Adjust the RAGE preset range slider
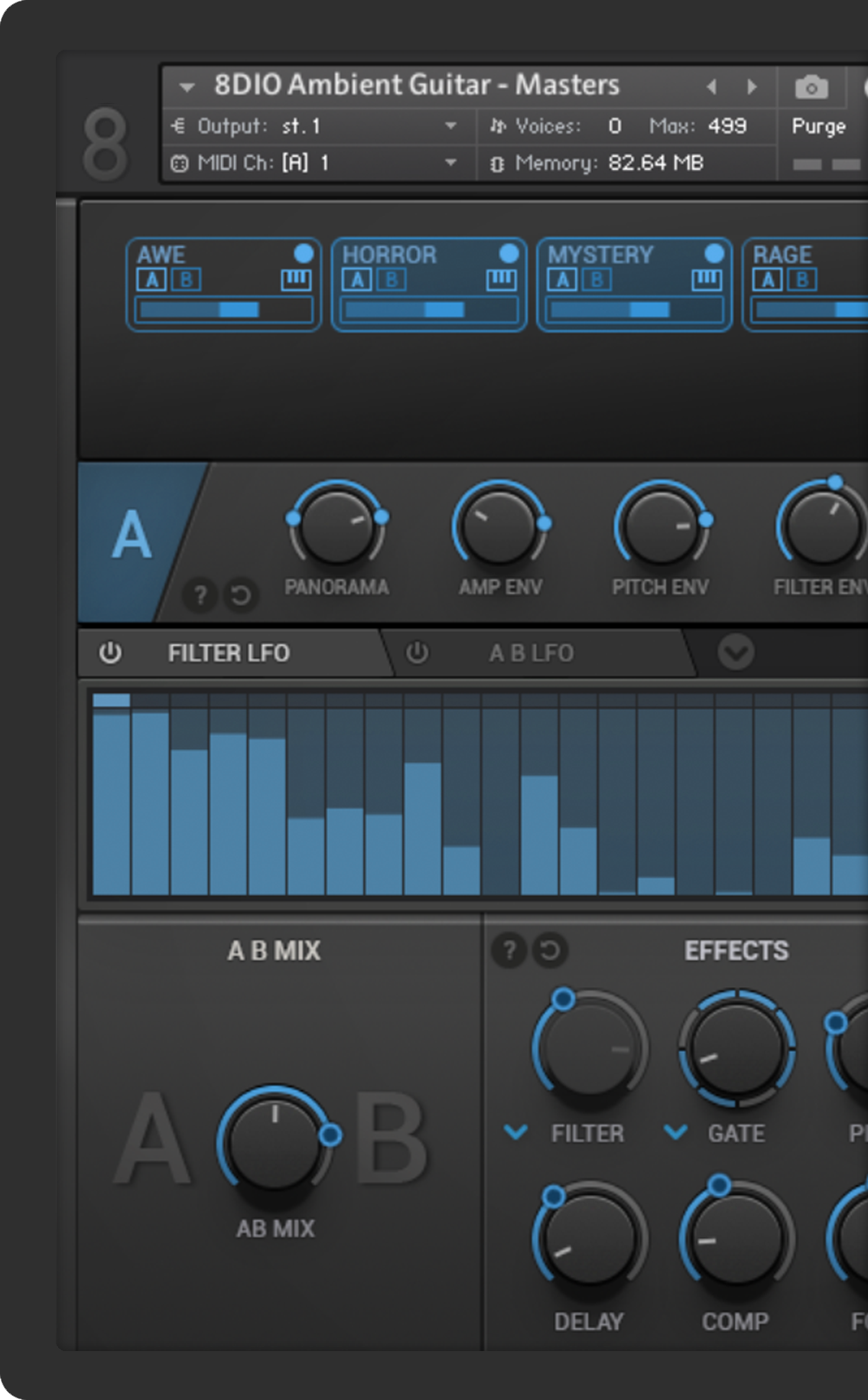 pos(811,310)
